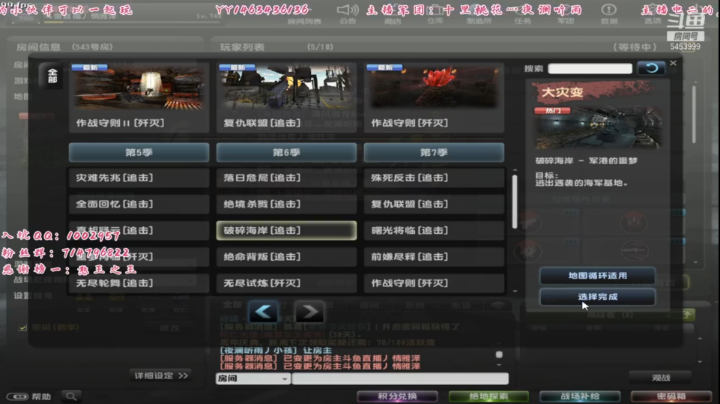Select the 第7季 season header

click(434, 152)
